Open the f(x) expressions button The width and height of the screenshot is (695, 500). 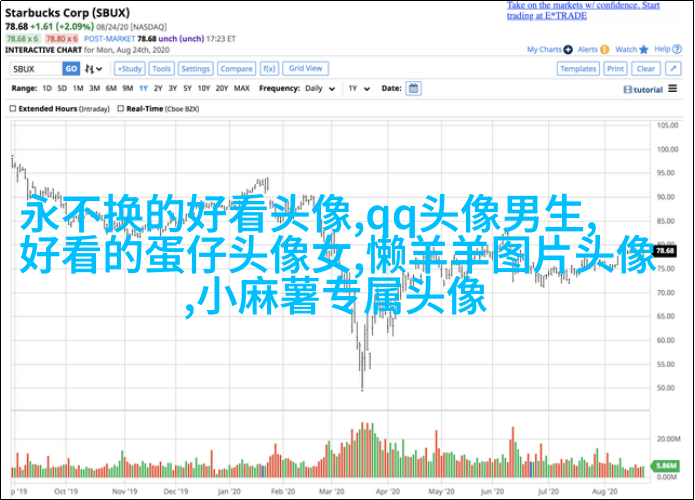[269, 69]
